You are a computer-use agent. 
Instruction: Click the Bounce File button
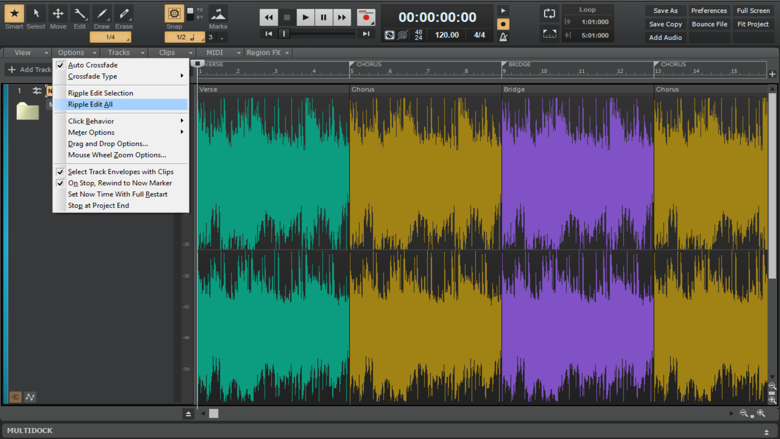pos(709,24)
